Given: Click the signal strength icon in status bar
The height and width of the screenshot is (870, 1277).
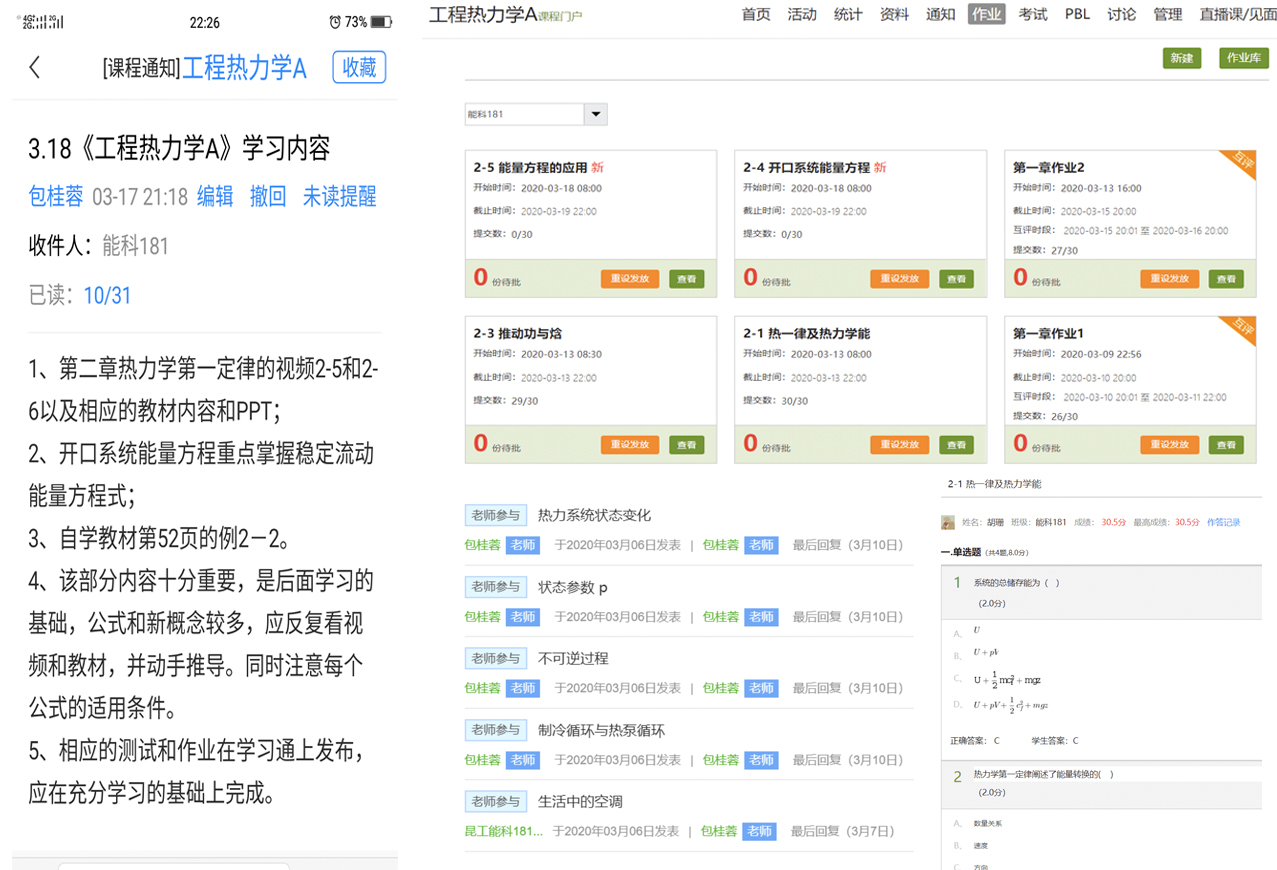Looking at the screenshot, I should (x=43, y=22).
